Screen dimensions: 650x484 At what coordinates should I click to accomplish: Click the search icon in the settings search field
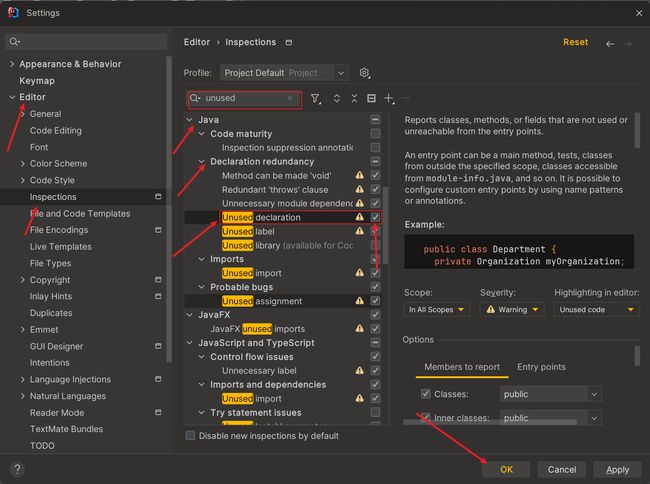[x=14, y=41]
